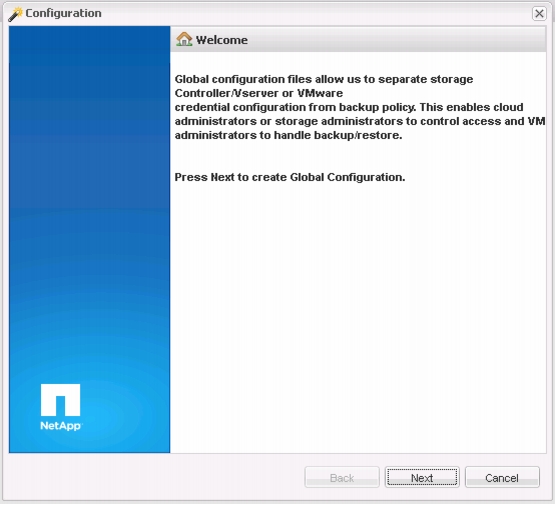Click the 'Press Next to create Global Configuration' text

[290, 177]
